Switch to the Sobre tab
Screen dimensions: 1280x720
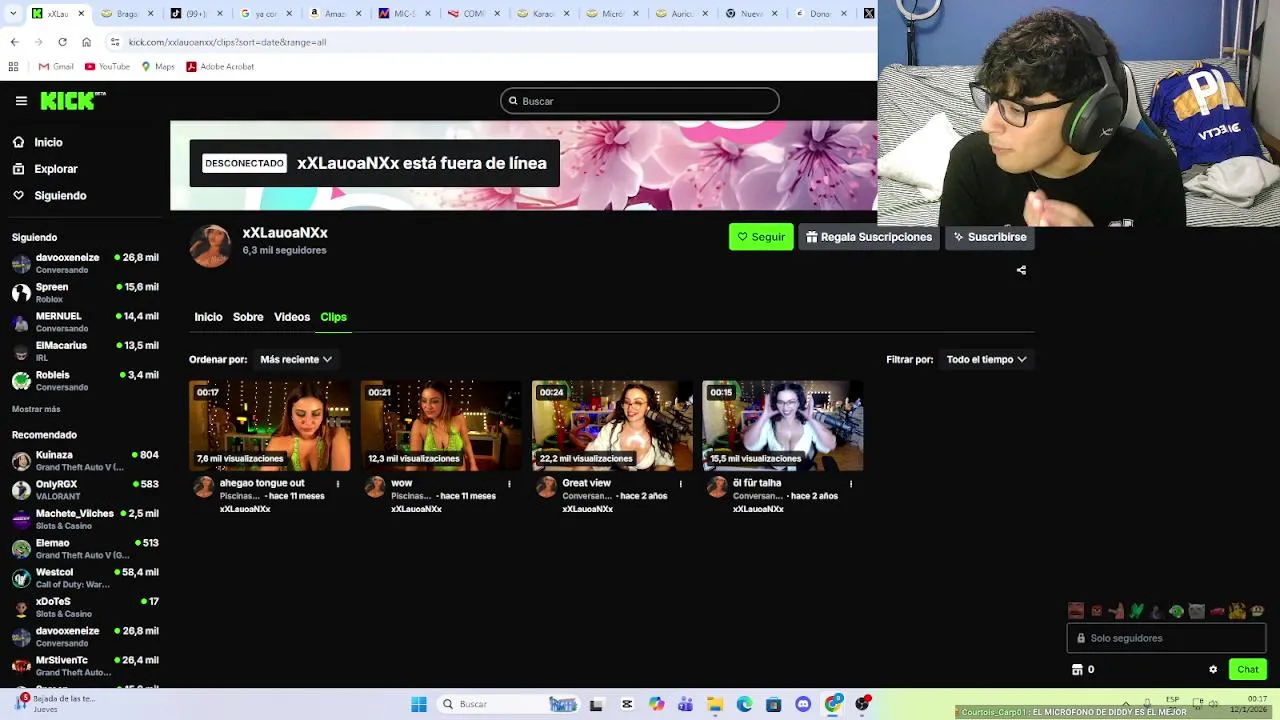248,317
